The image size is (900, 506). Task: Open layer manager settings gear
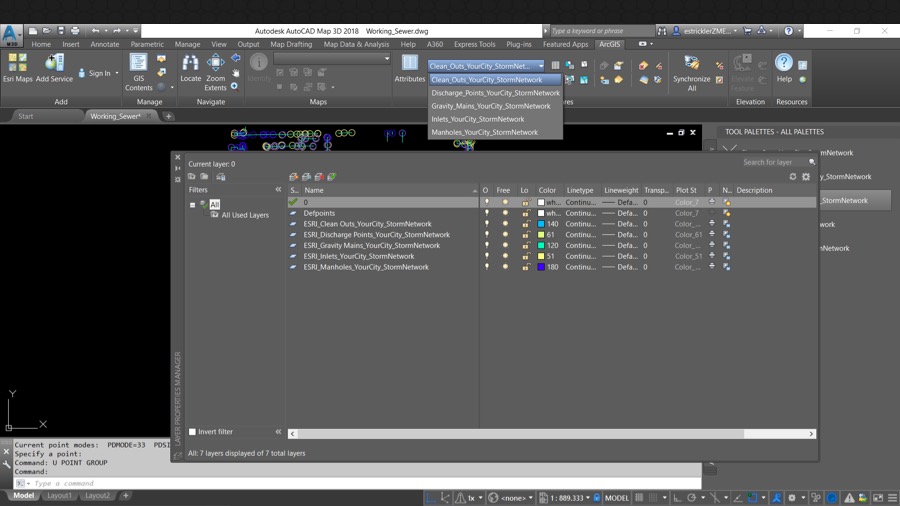(806, 177)
